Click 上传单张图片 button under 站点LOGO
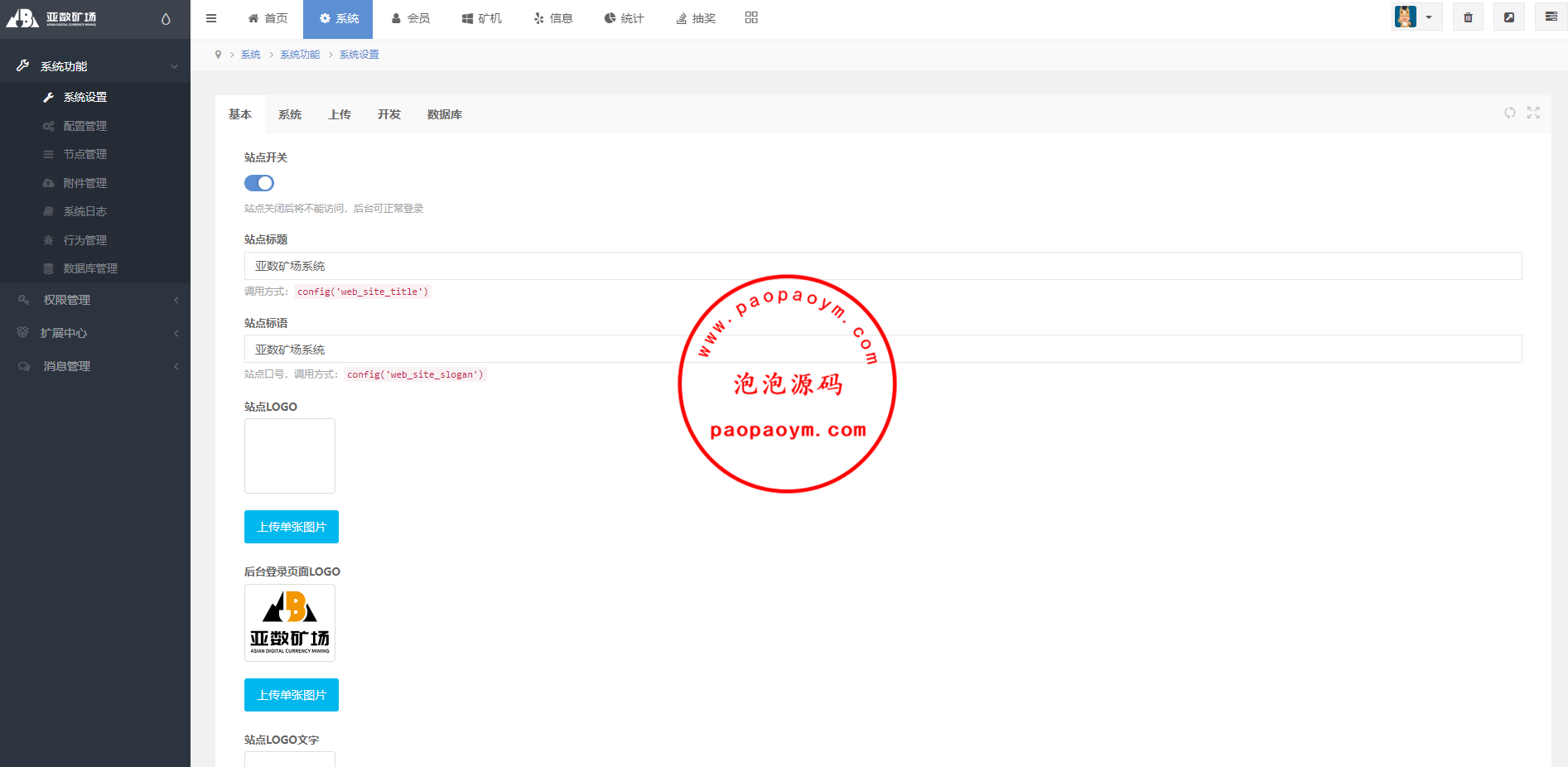1568x767 pixels. pos(292,527)
